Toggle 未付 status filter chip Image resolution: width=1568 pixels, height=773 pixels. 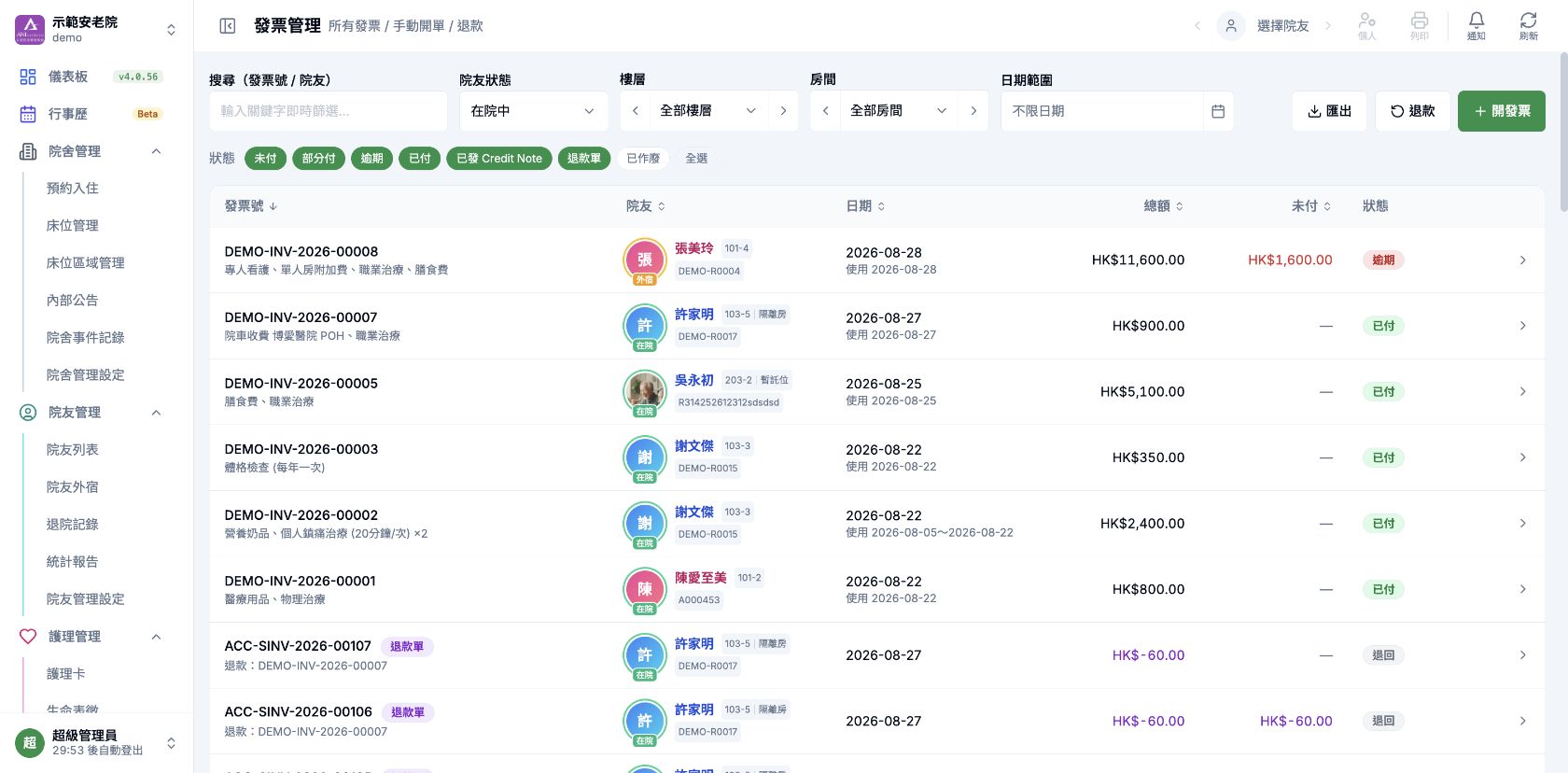point(265,159)
